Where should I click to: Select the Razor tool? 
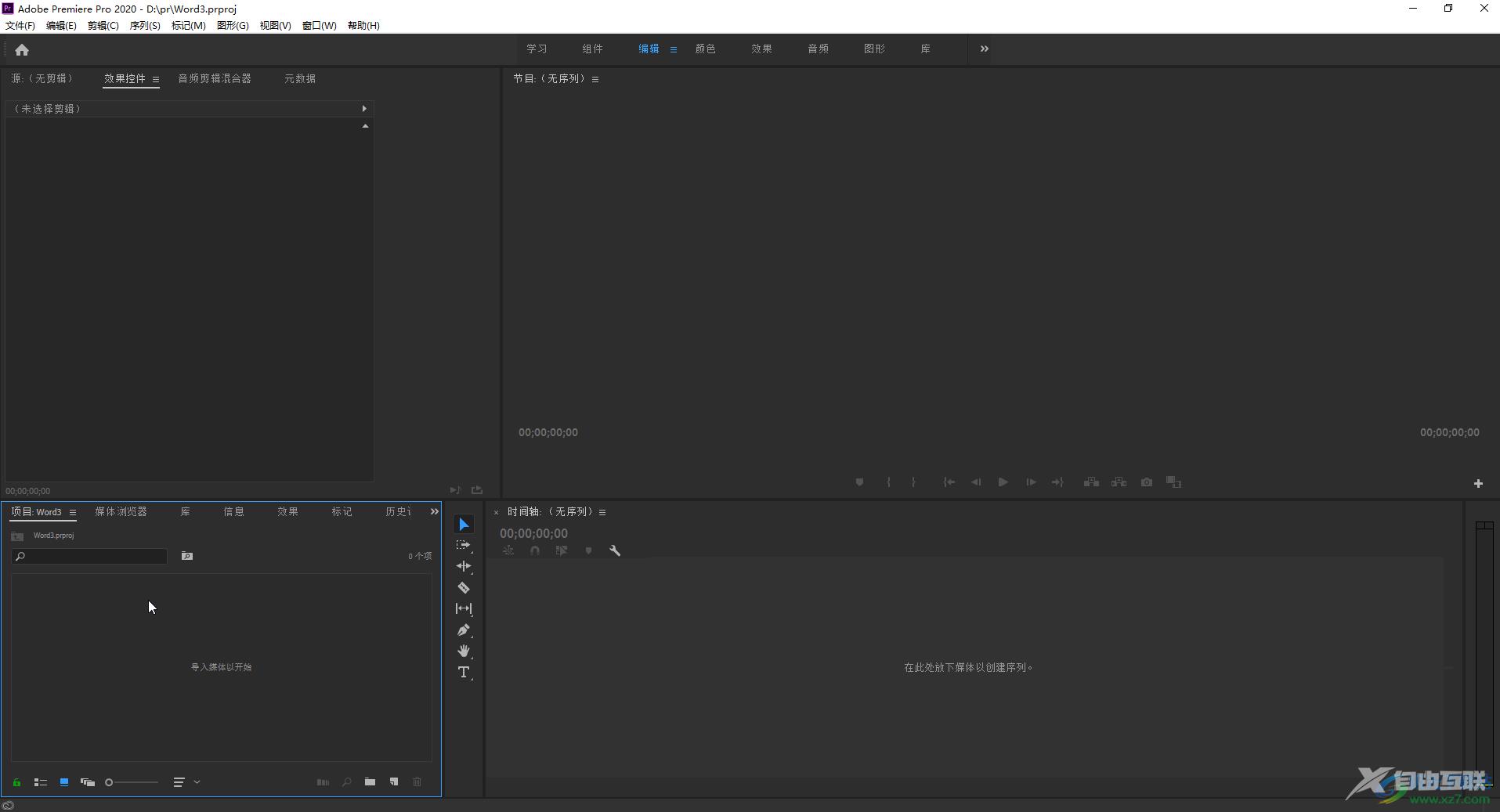pyautogui.click(x=464, y=587)
